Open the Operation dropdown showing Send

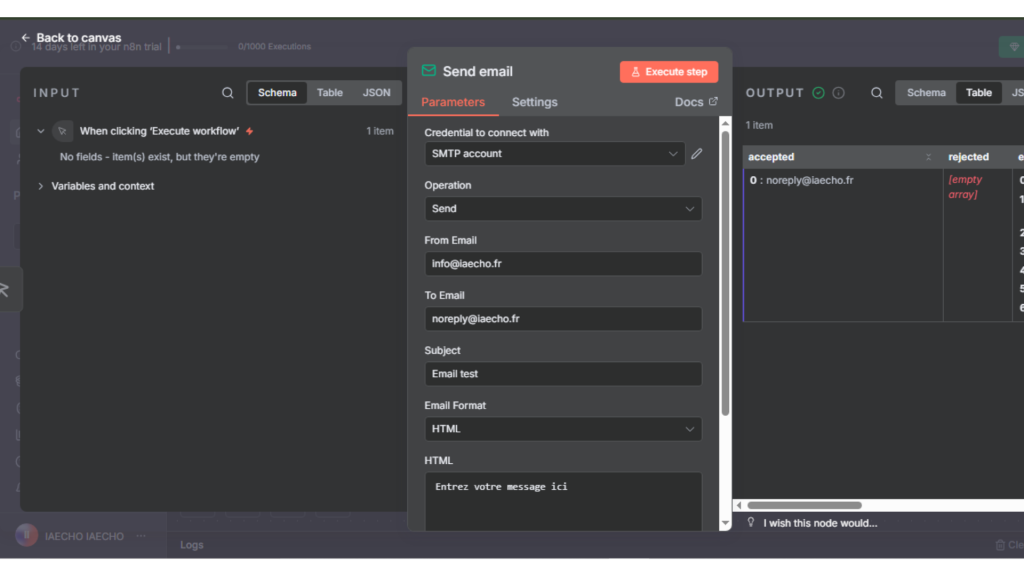tap(563, 208)
